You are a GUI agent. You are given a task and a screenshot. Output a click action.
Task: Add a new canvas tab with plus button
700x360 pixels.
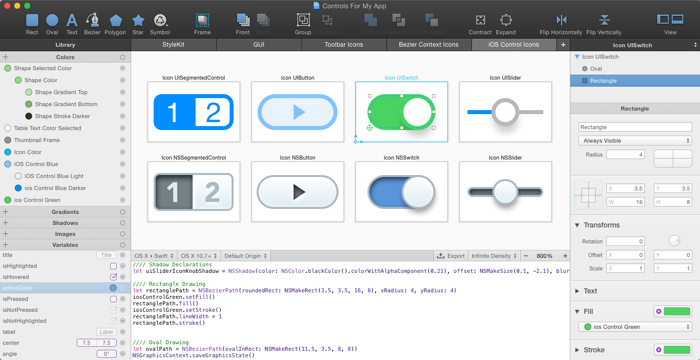[x=563, y=45]
